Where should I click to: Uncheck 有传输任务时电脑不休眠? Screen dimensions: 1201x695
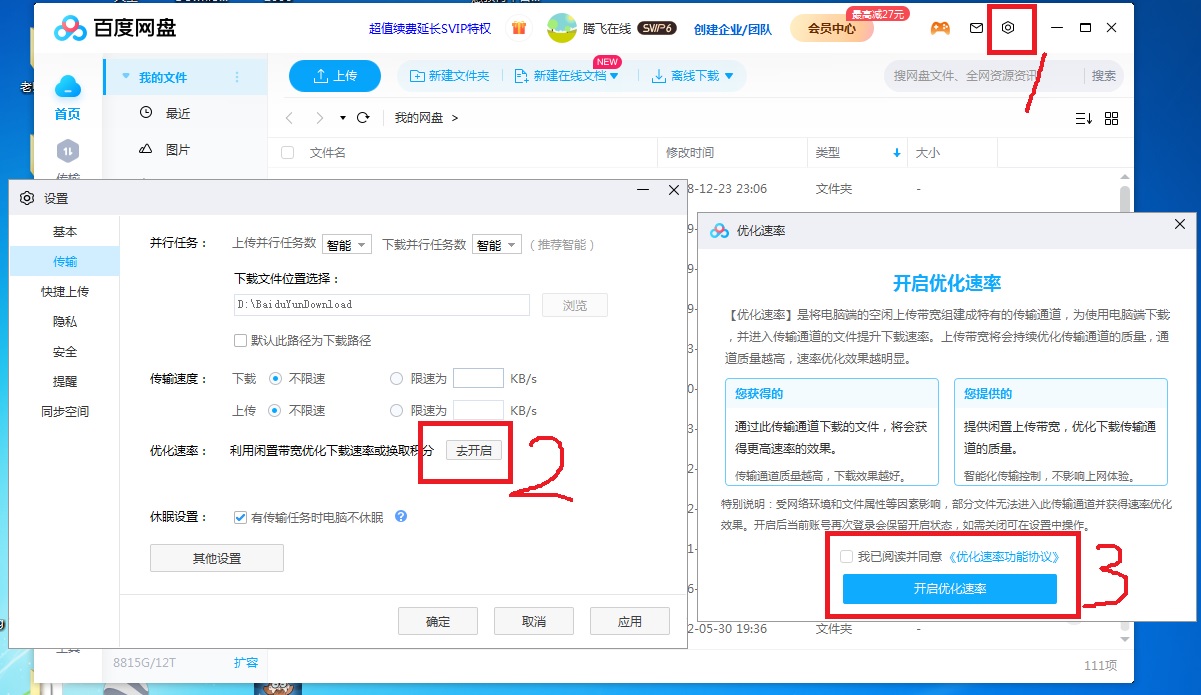239,517
